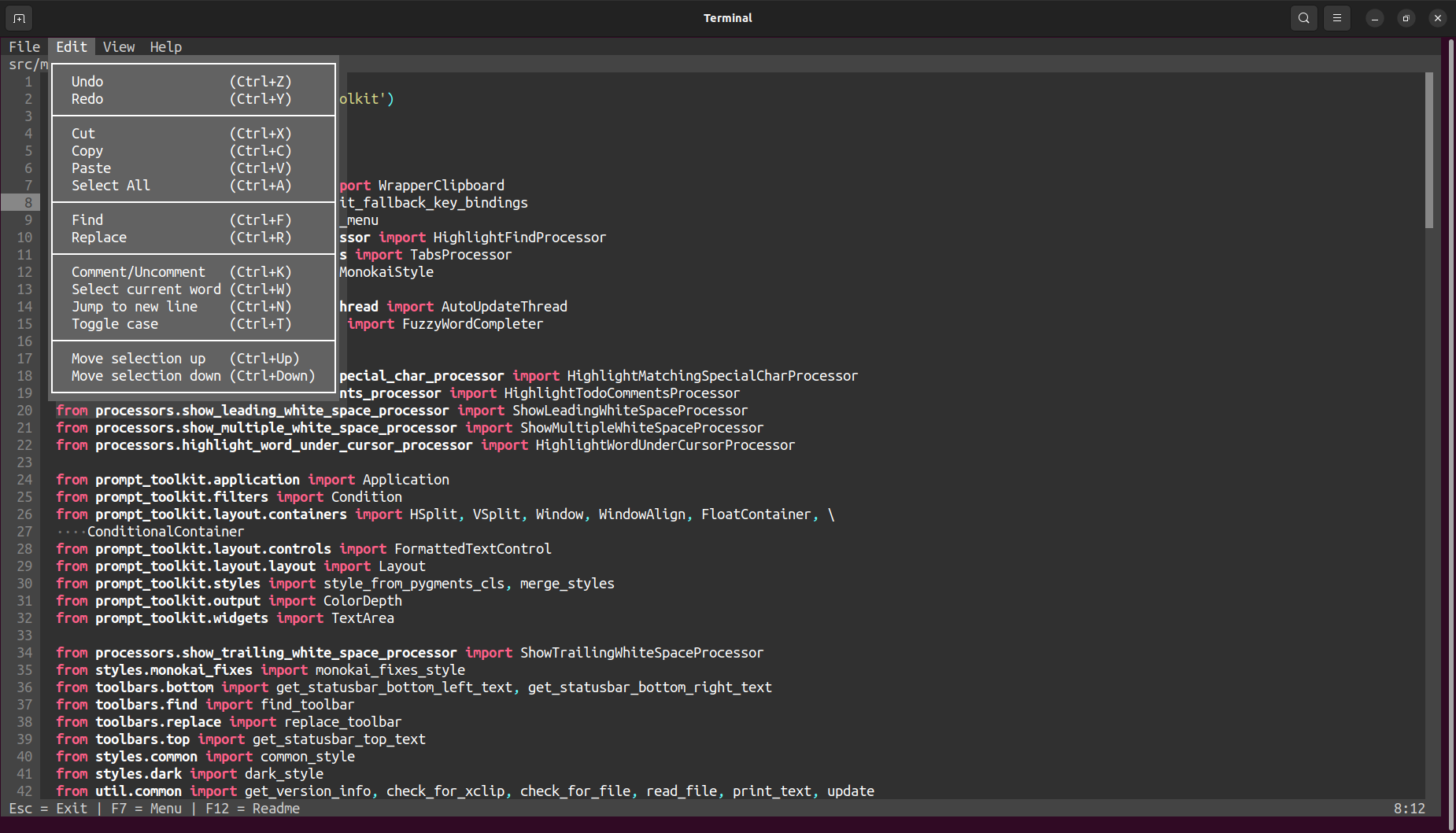Click Toggle case menu entry
Image resolution: width=1456 pixels, height=833 pixels.
pyautogui.click(x=115, y=324)
